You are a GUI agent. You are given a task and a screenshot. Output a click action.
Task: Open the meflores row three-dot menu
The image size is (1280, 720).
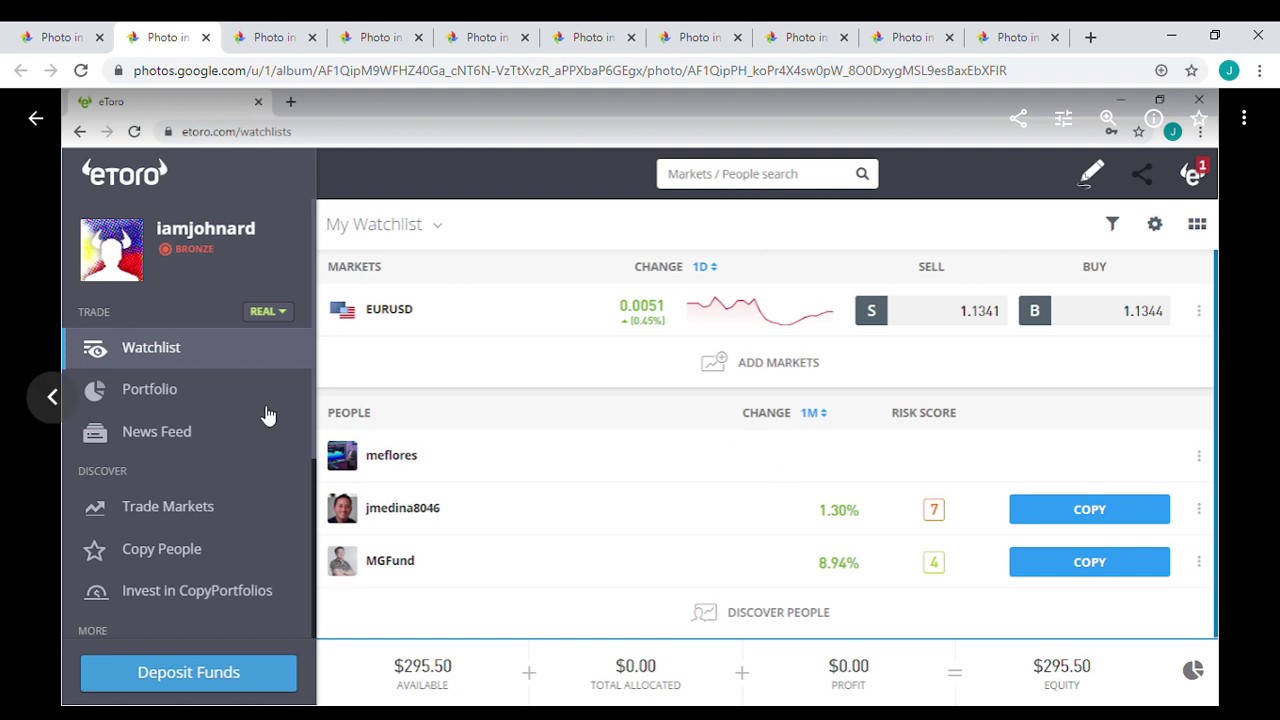pos(1199,456)
